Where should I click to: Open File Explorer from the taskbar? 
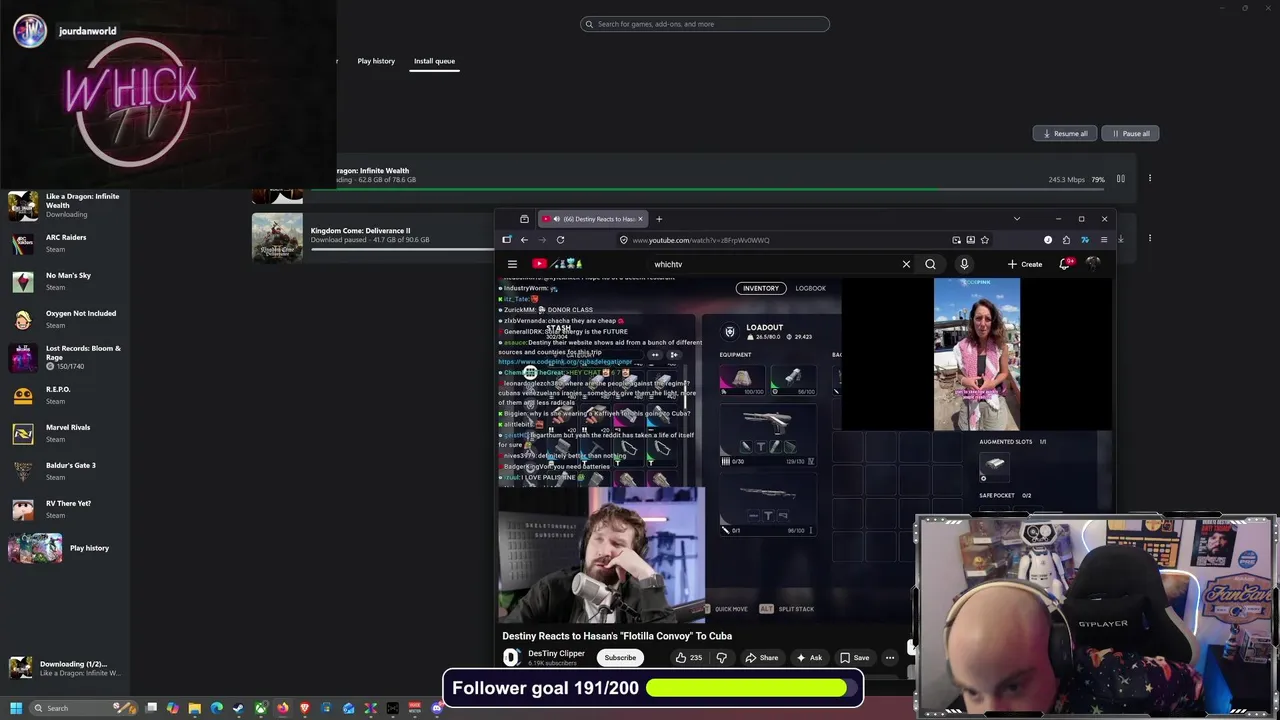[x=195, y=708]
